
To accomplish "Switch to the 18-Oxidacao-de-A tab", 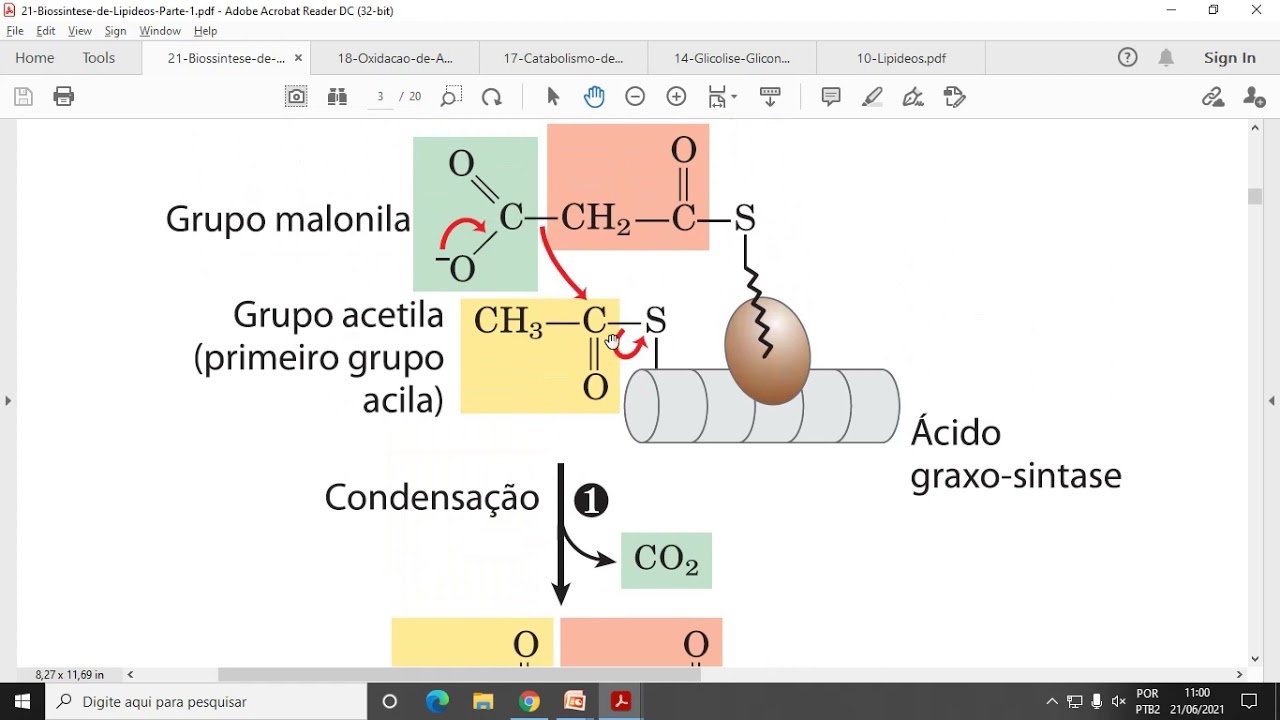I will coord(395,58).
